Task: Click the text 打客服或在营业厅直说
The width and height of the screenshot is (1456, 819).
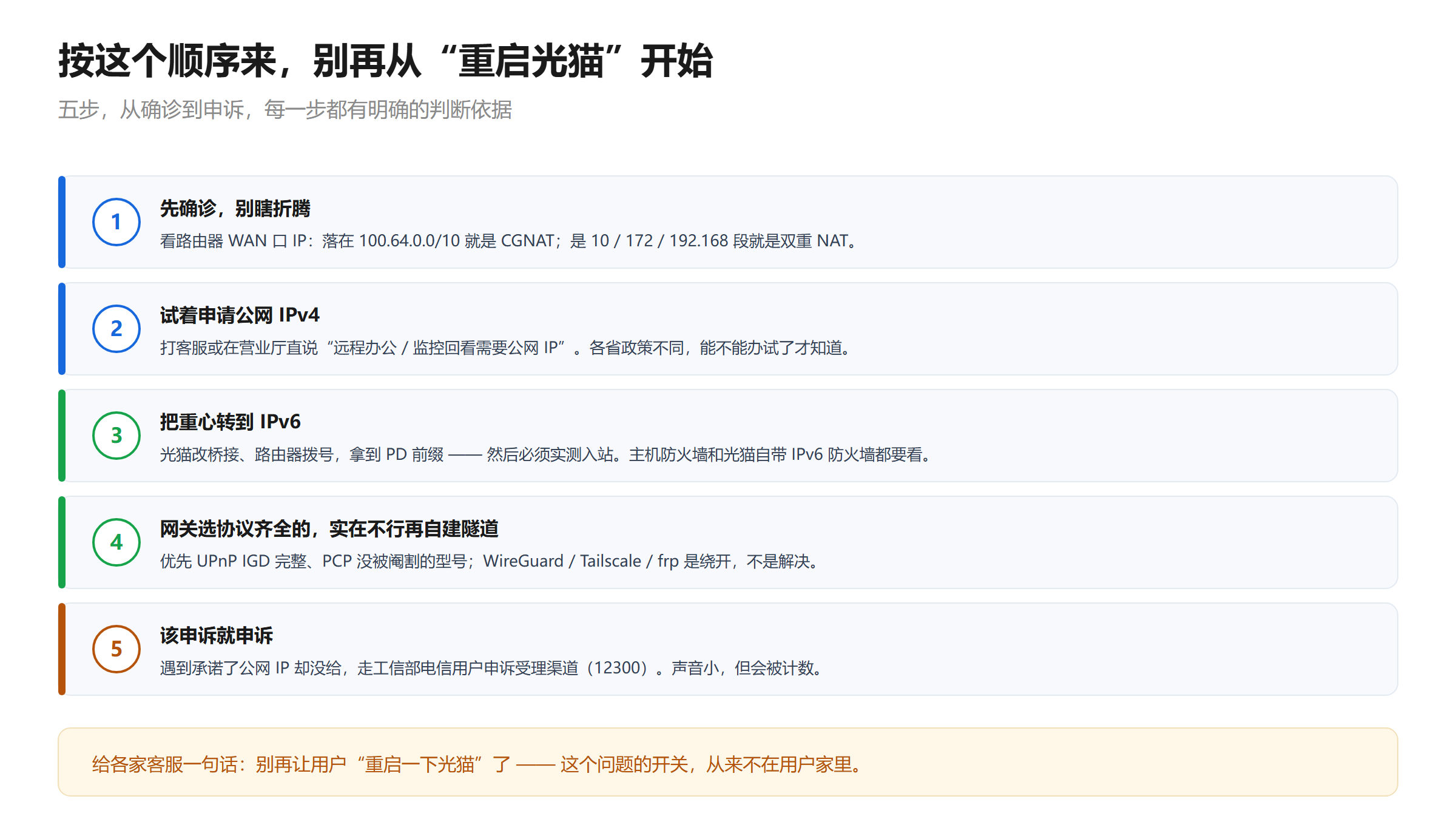Action: point(507,348)
